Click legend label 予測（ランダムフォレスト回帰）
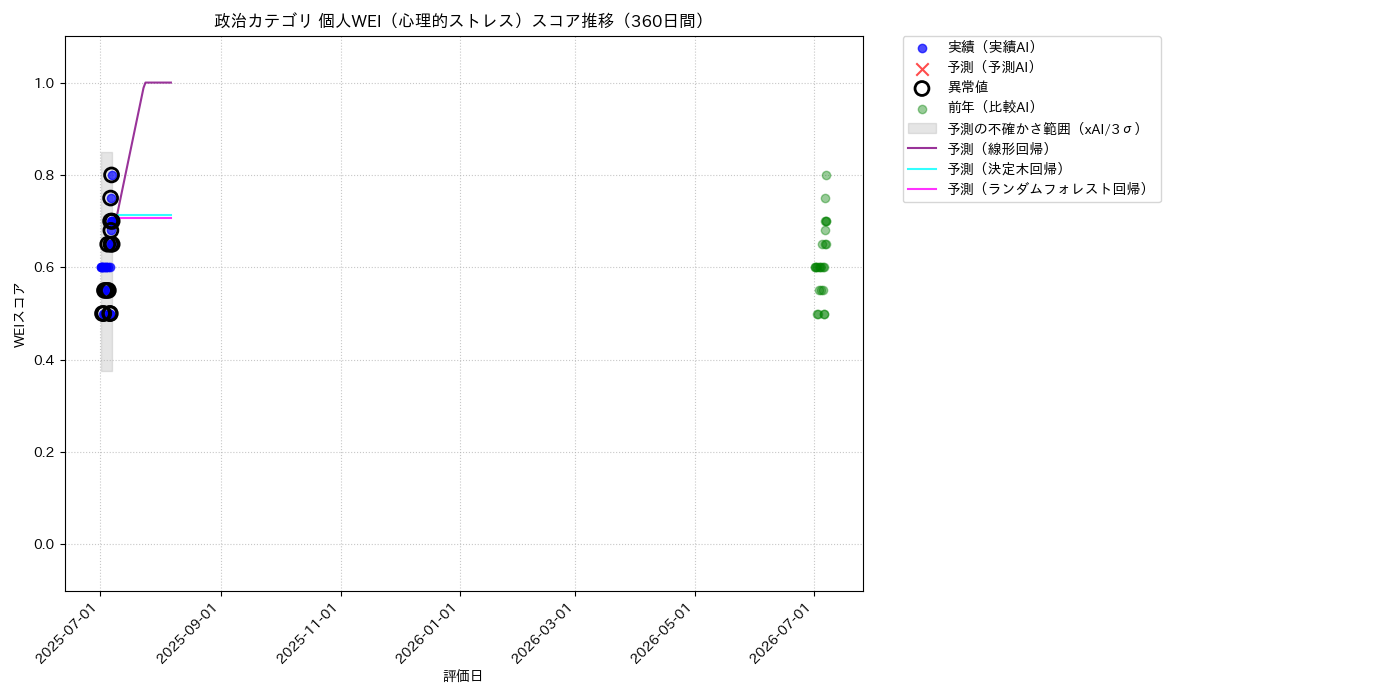 [1048, 189]
